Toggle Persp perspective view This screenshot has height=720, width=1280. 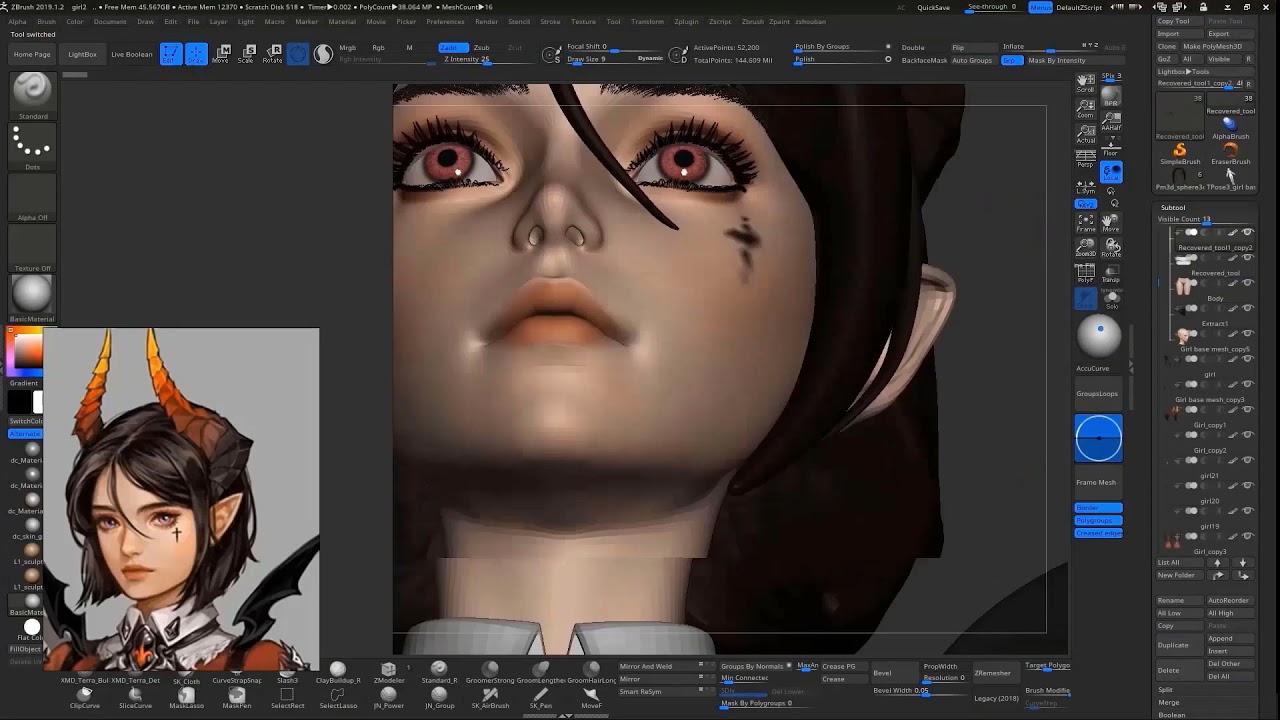pyautogui.click(x=1085, y=160)
